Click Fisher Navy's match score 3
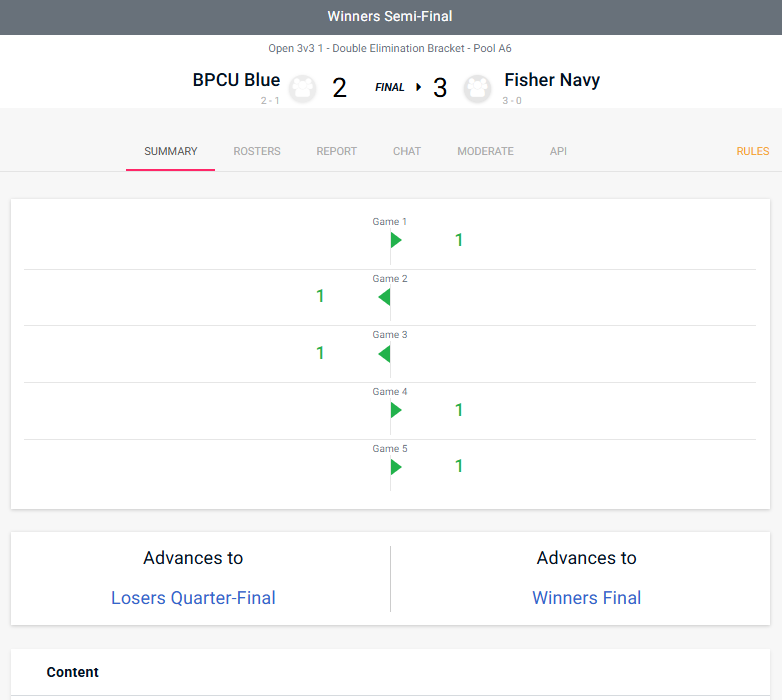The width and height of the screenshot is (782, 700). pos(440,88)
